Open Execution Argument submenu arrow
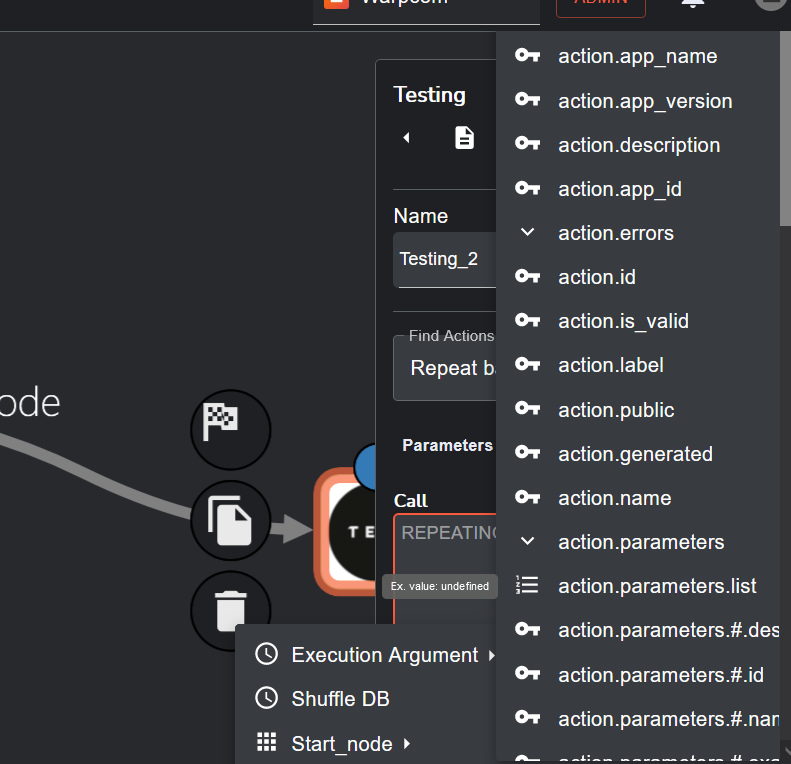Image resolution: width=791 pixels, height=764 pixels. (492, 656)
